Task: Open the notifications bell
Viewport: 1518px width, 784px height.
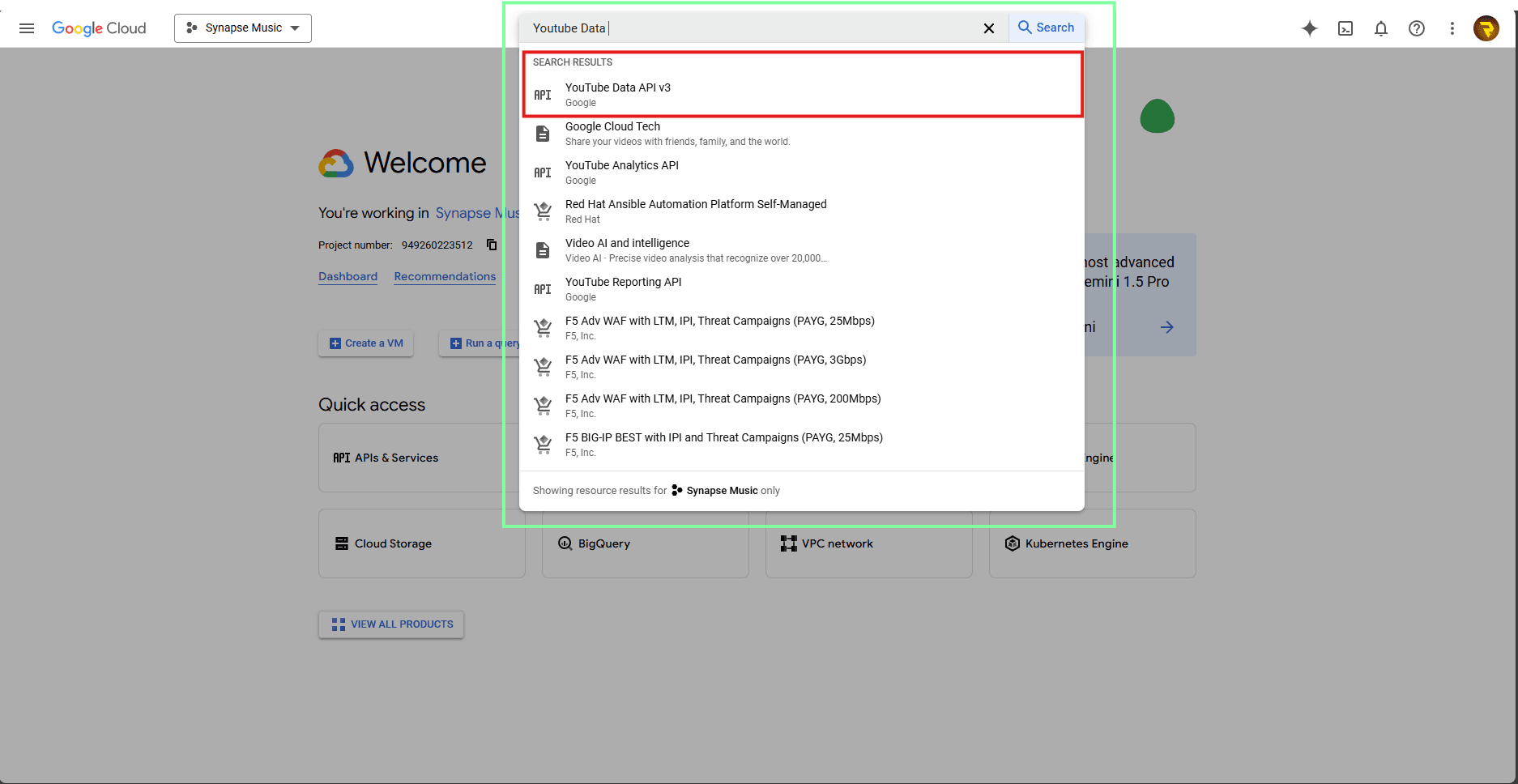Action: click(1381, 28)
